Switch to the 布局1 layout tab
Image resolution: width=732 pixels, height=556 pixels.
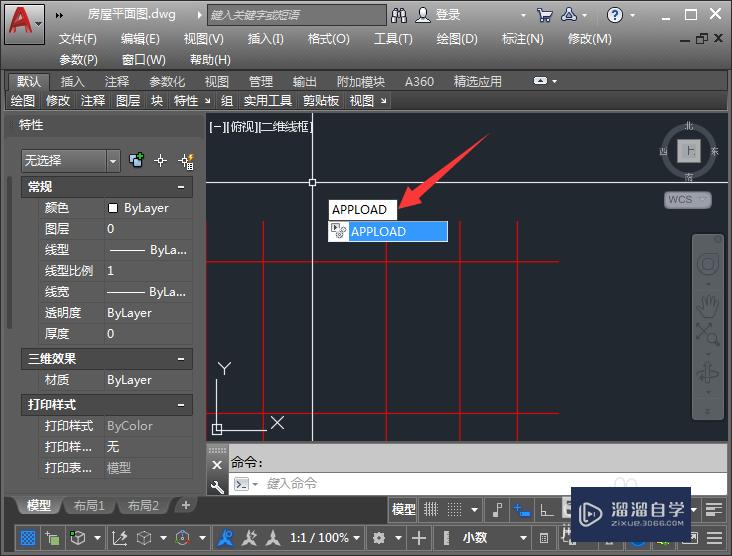pos(89,506)
